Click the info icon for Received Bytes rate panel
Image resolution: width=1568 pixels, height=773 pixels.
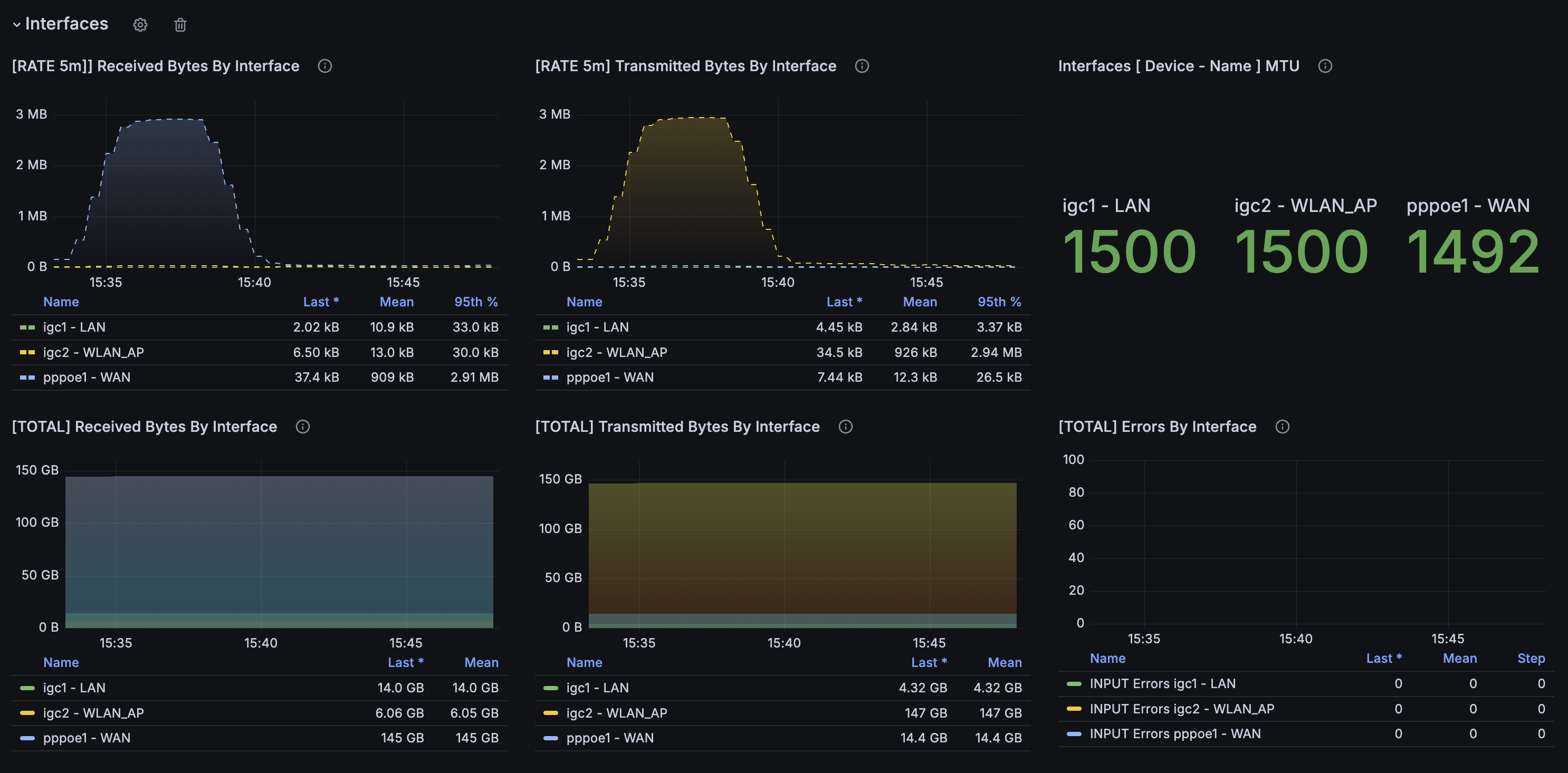pos(325,66)
